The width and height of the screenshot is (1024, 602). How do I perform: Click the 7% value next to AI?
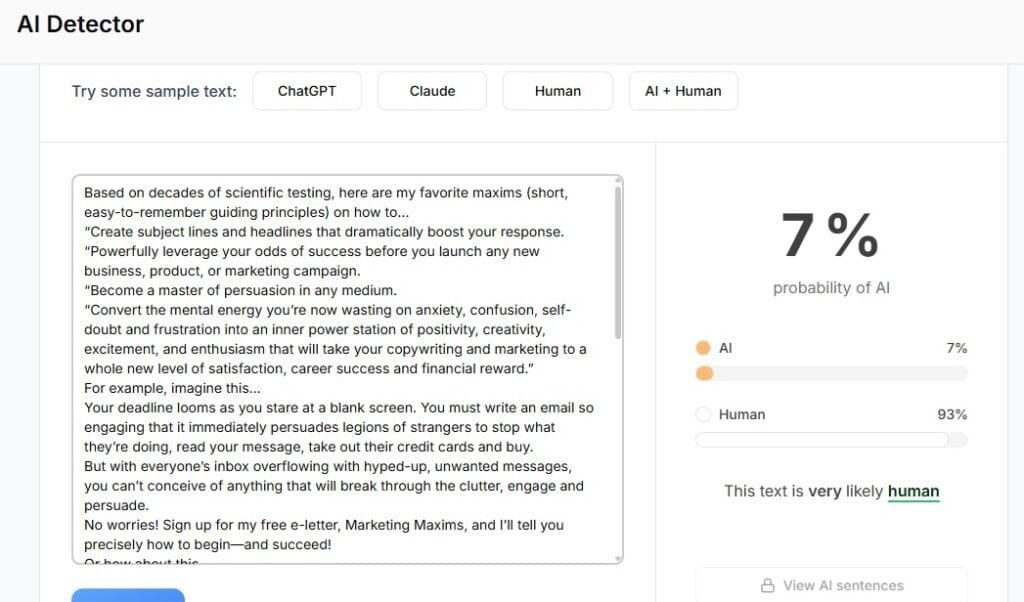[x=956, y=348]
